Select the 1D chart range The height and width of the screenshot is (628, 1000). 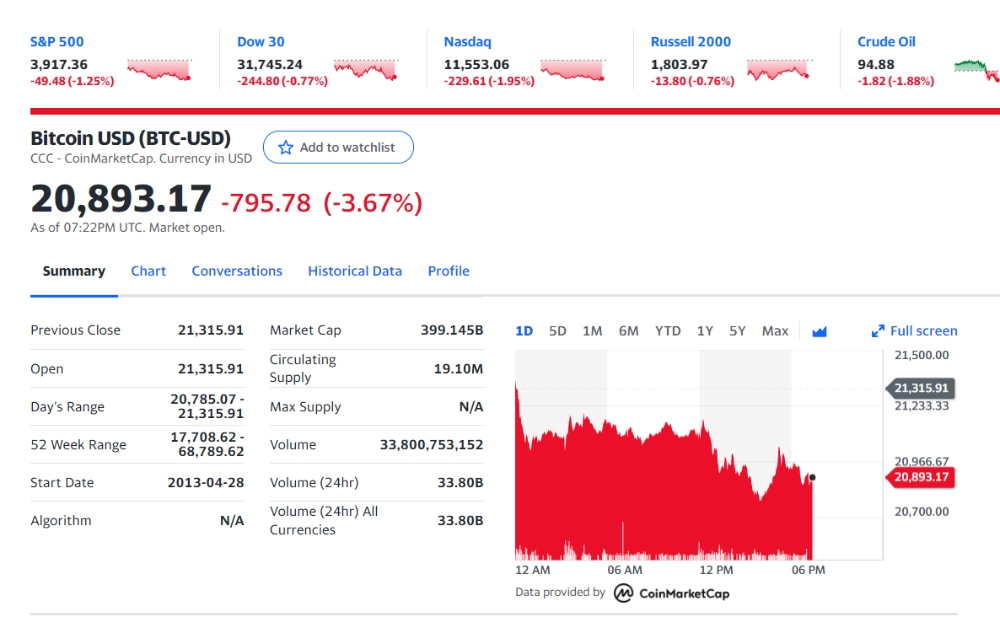pos(524,331)
